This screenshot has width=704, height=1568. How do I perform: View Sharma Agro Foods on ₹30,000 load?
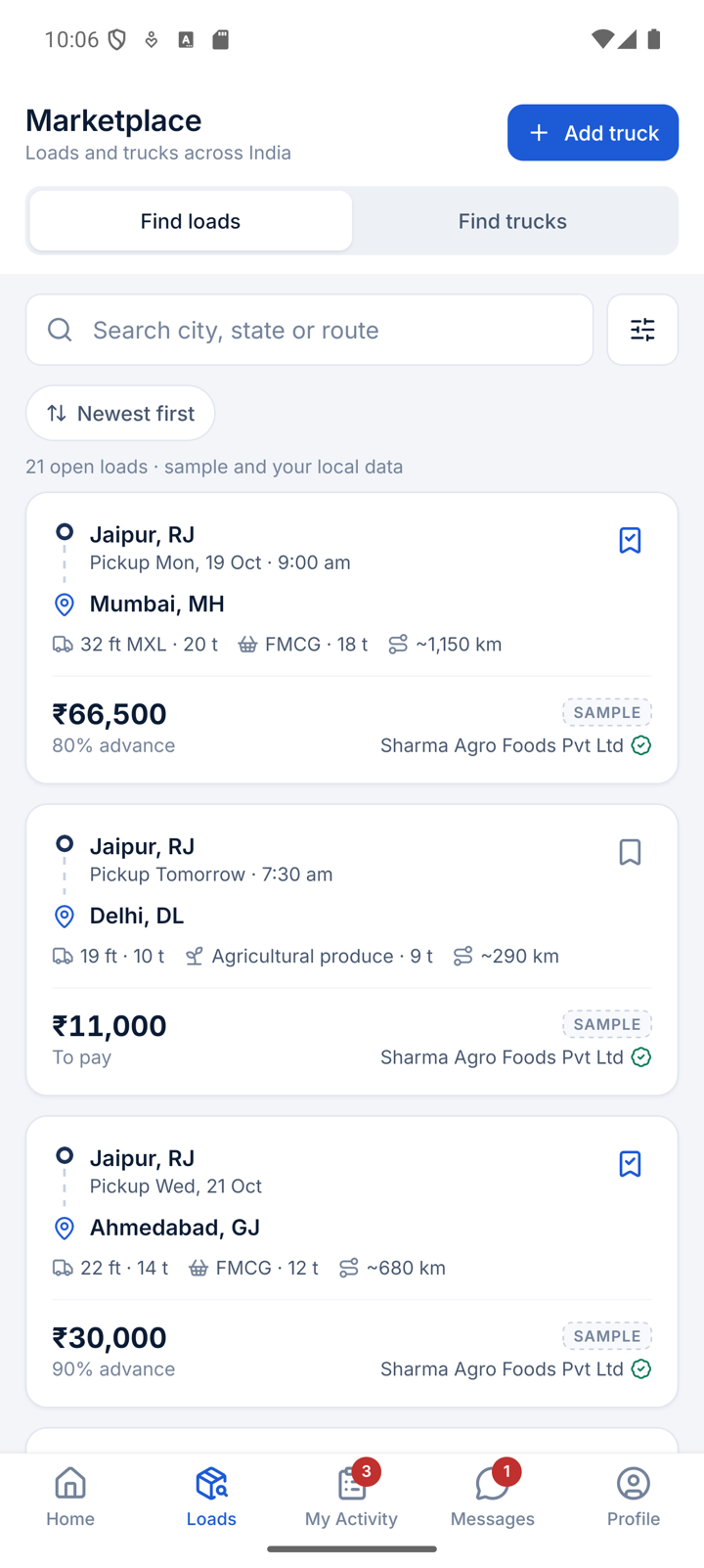click(502, 1368)
